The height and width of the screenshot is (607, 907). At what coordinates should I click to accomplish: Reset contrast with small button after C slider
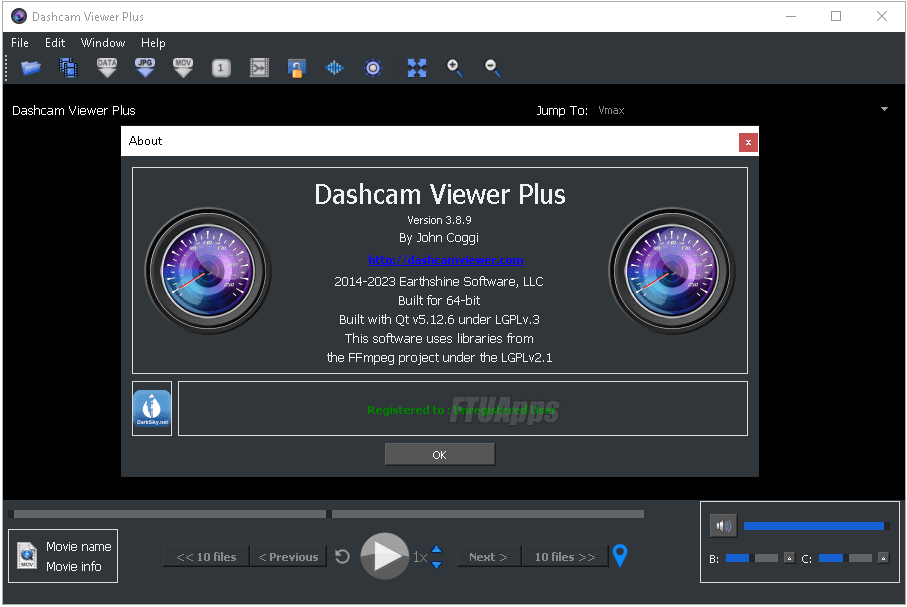[x=883, y=558]
